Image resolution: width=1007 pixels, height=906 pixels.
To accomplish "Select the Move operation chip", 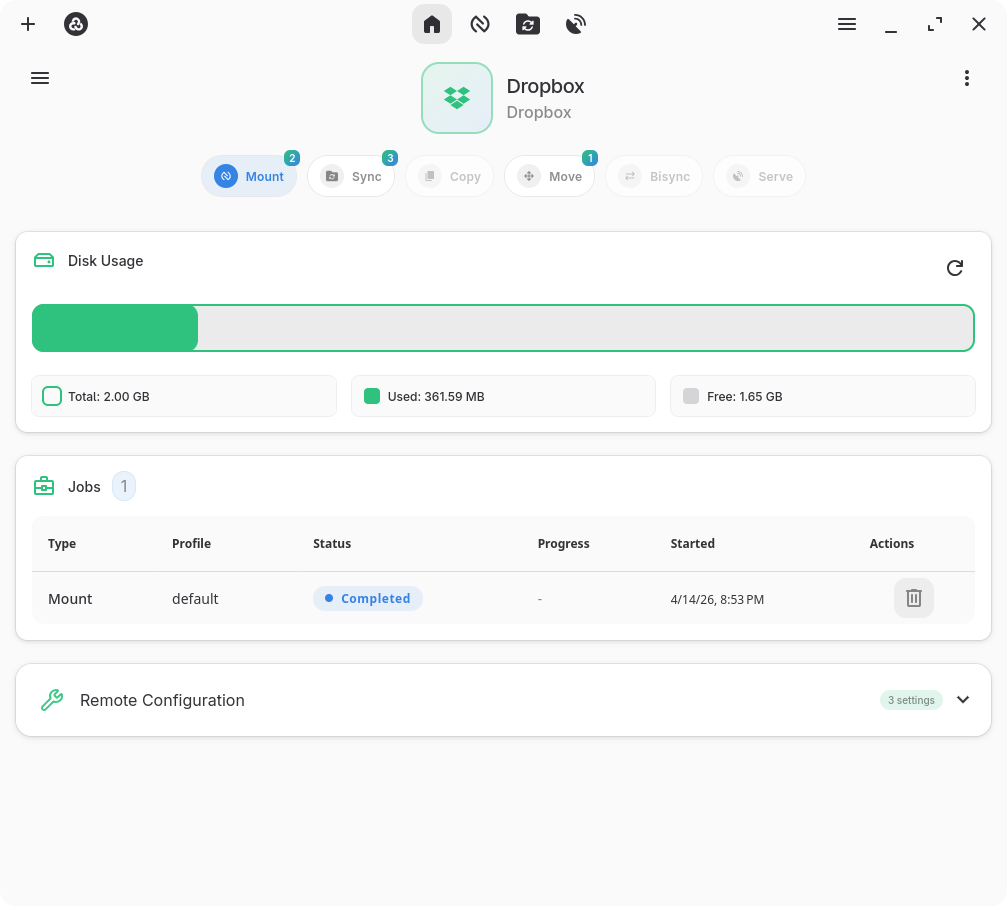I will (x=549, y=176).
